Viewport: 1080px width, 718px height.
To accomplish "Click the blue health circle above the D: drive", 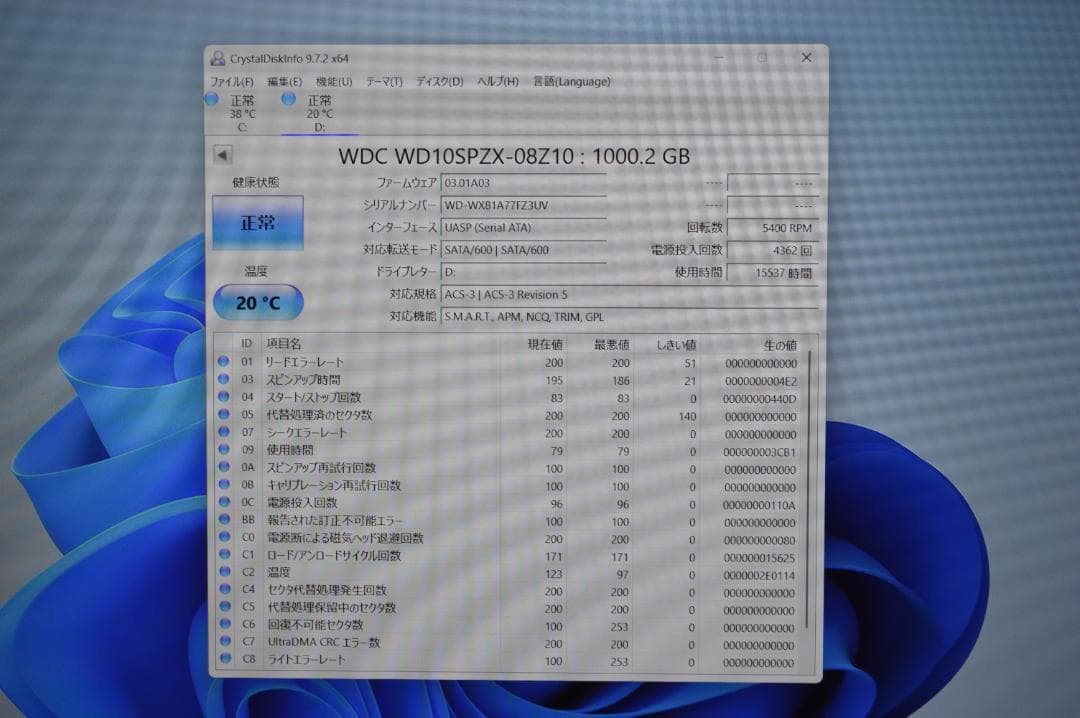I will 287,99.
